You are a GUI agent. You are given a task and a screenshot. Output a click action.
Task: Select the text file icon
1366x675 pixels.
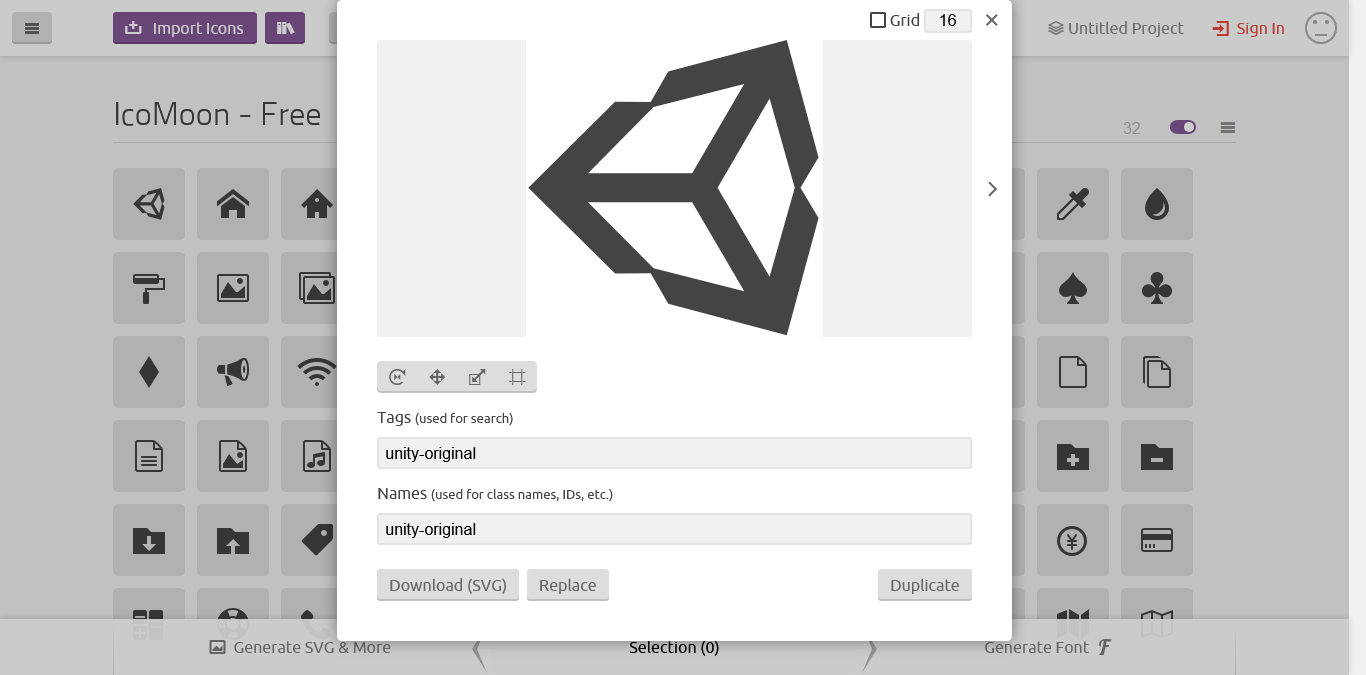point(149,456)
